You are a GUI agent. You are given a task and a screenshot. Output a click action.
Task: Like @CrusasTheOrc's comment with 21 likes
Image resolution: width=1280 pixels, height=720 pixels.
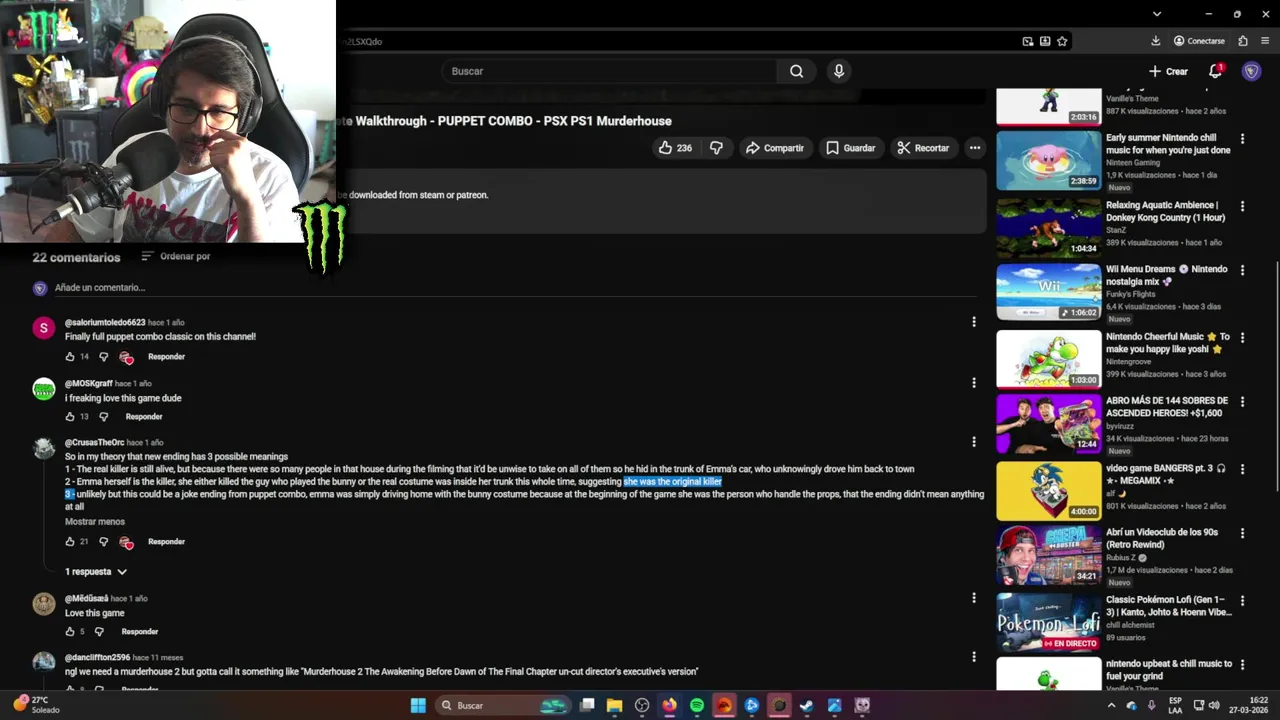coord(70,542)
